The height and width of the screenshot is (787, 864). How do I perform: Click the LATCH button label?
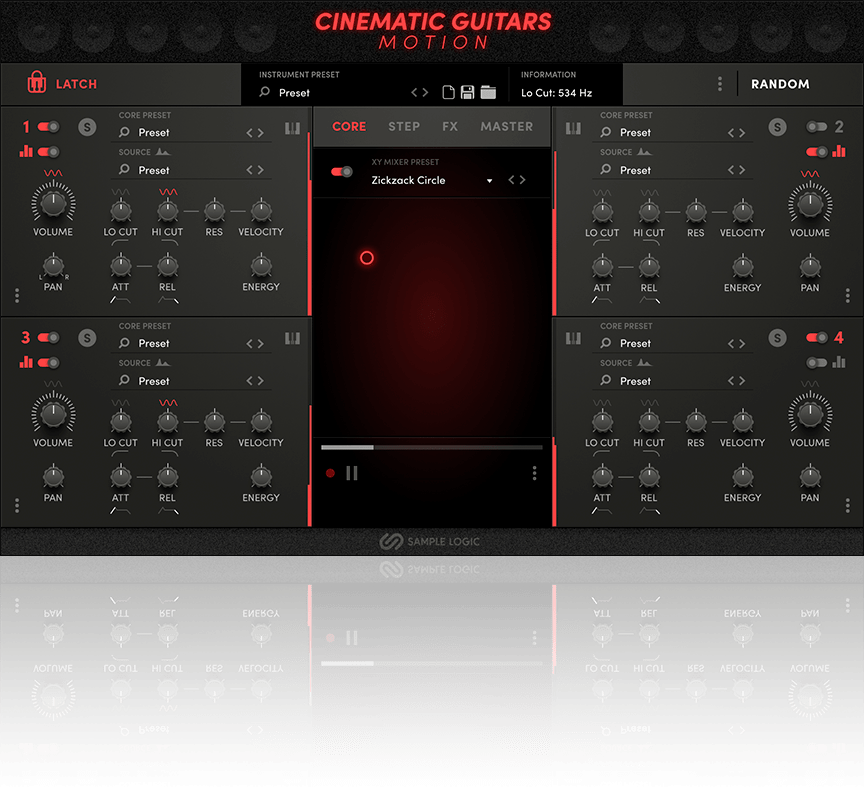[x=76, y=84]
